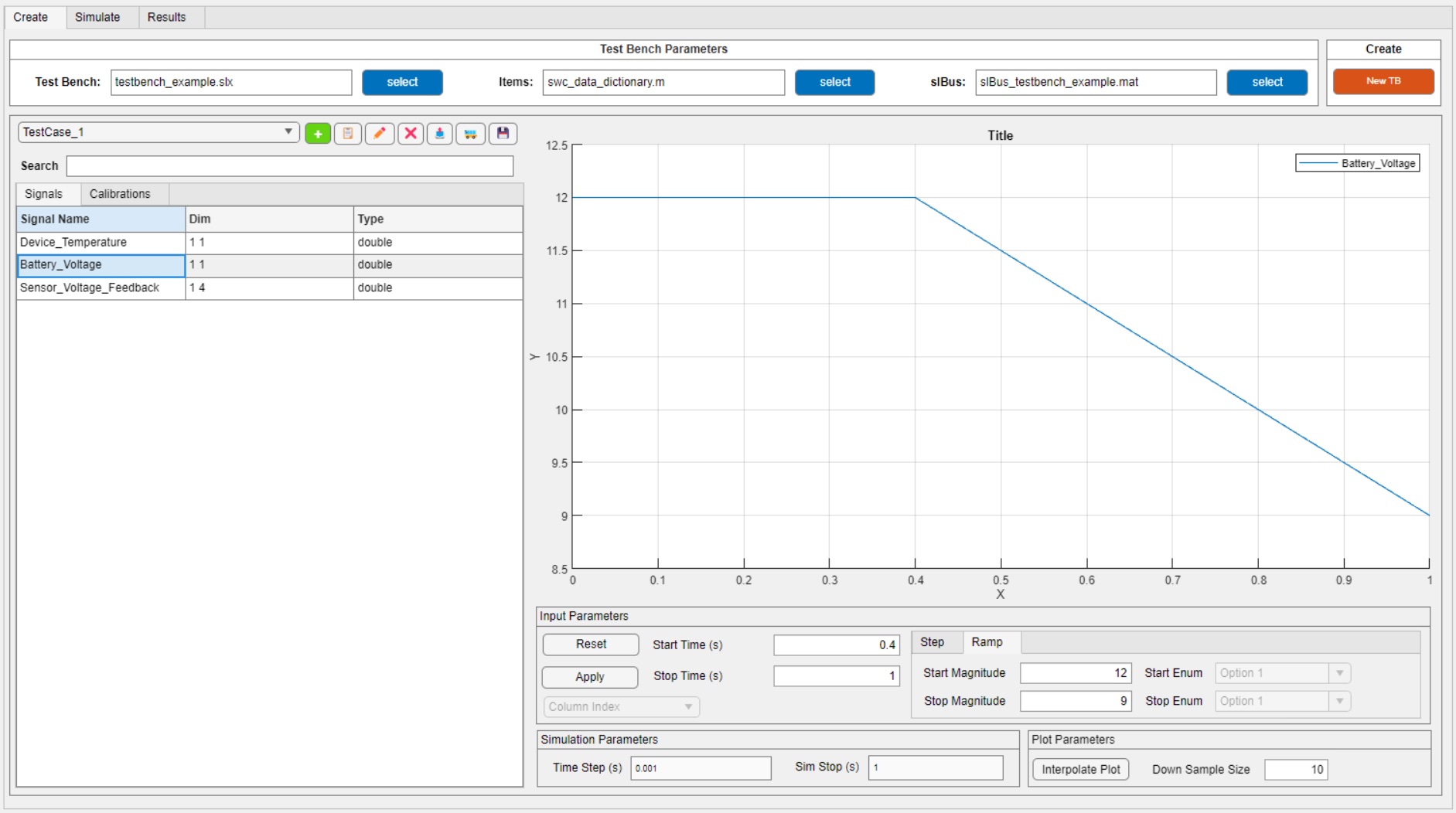Screen dimensions: 1456x813
Task: Open the Calibrations tab
Action: pos(121,194)
